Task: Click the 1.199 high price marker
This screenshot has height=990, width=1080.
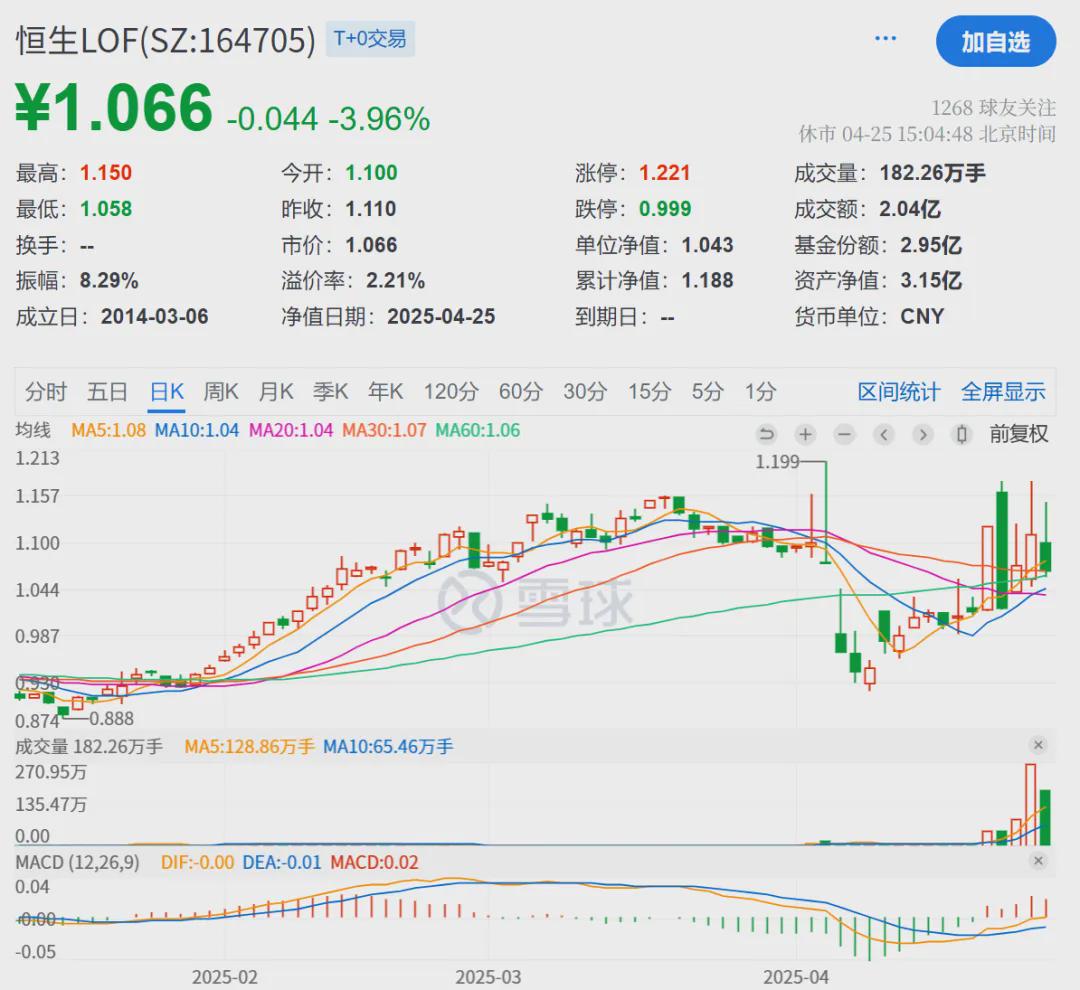Action: (x=777, y=462)
